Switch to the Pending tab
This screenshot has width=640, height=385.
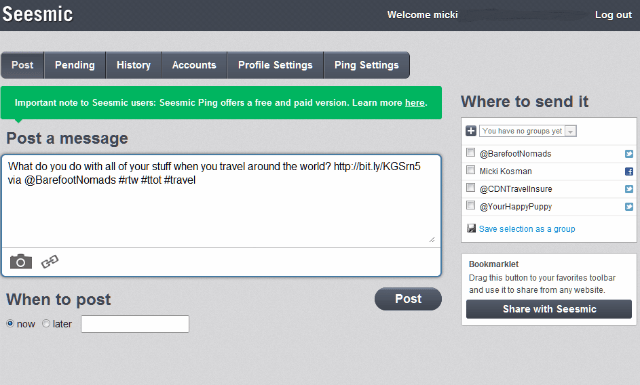tap(75, 65)
